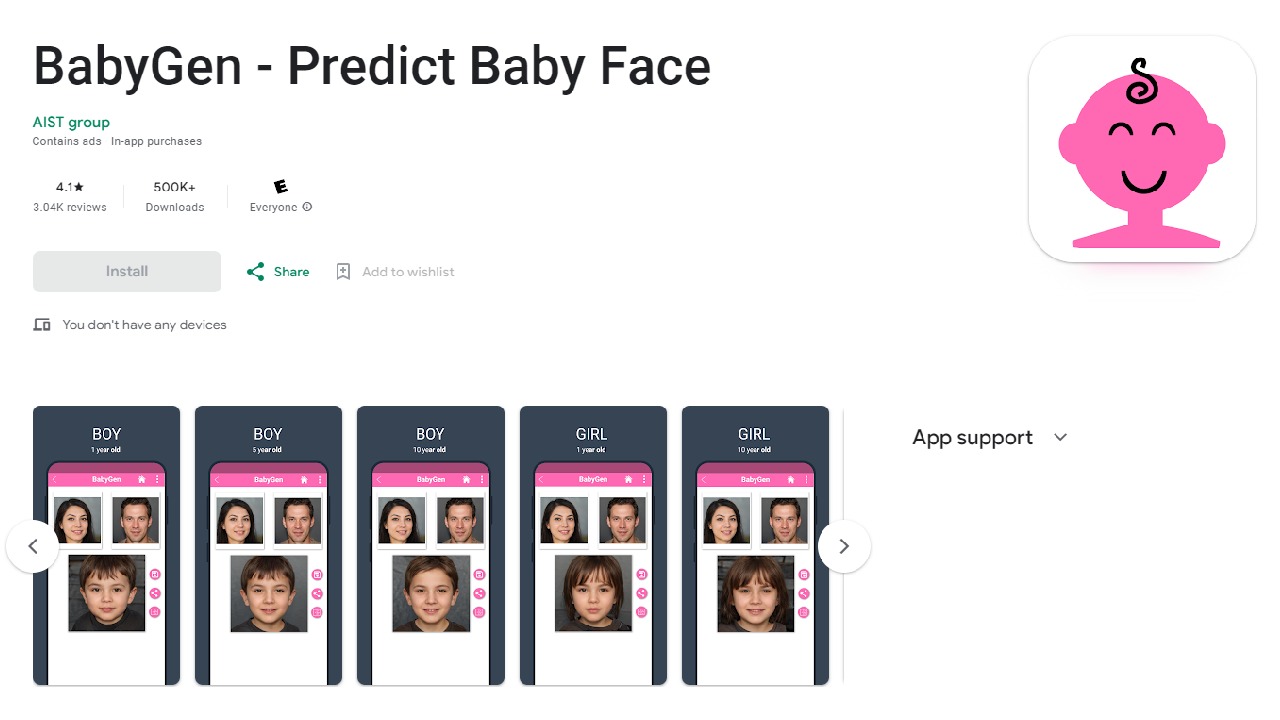Open the BOY 5 year old screenshot

[268, 545]
